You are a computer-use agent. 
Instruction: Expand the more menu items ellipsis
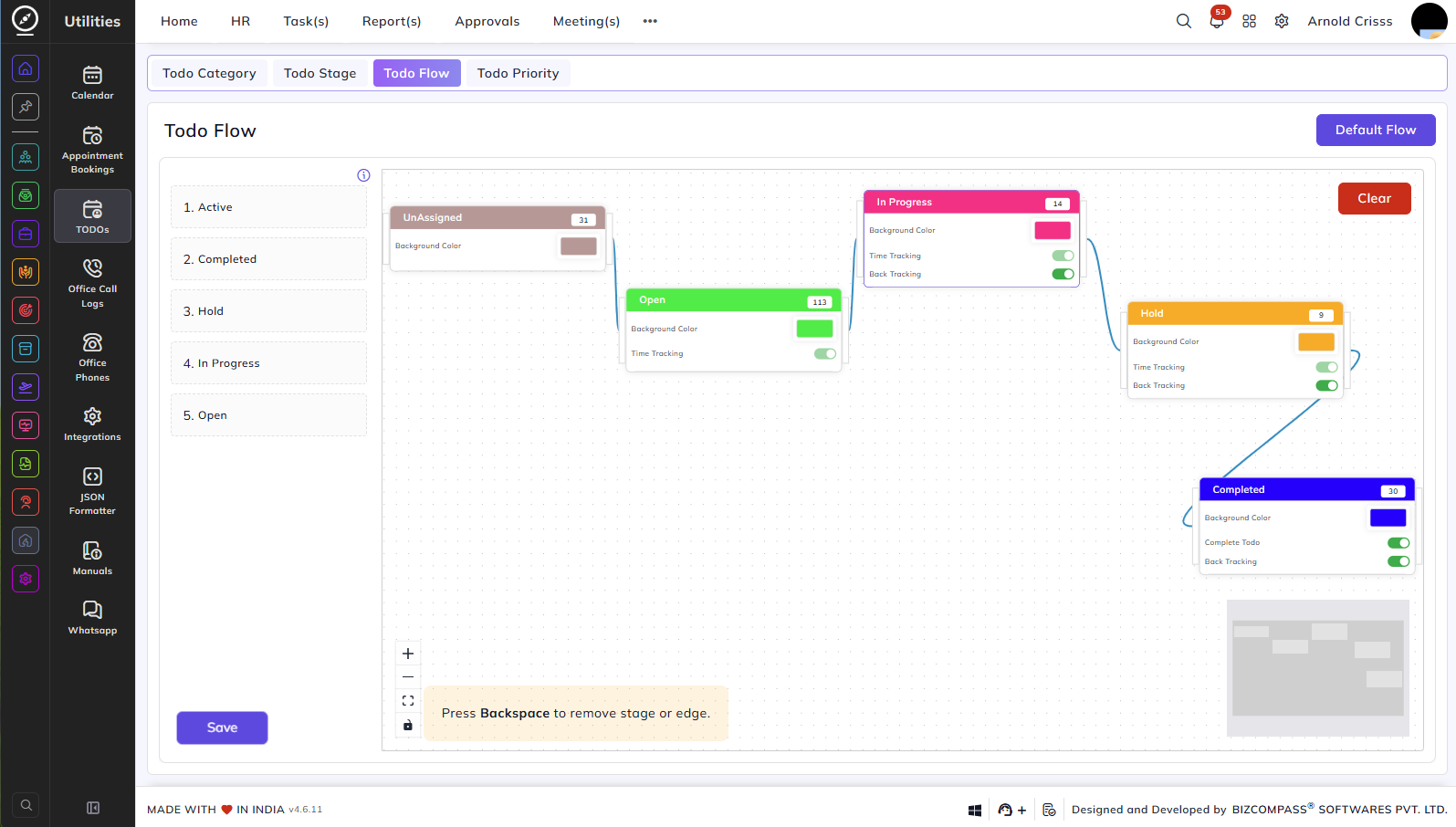(650, 21)
